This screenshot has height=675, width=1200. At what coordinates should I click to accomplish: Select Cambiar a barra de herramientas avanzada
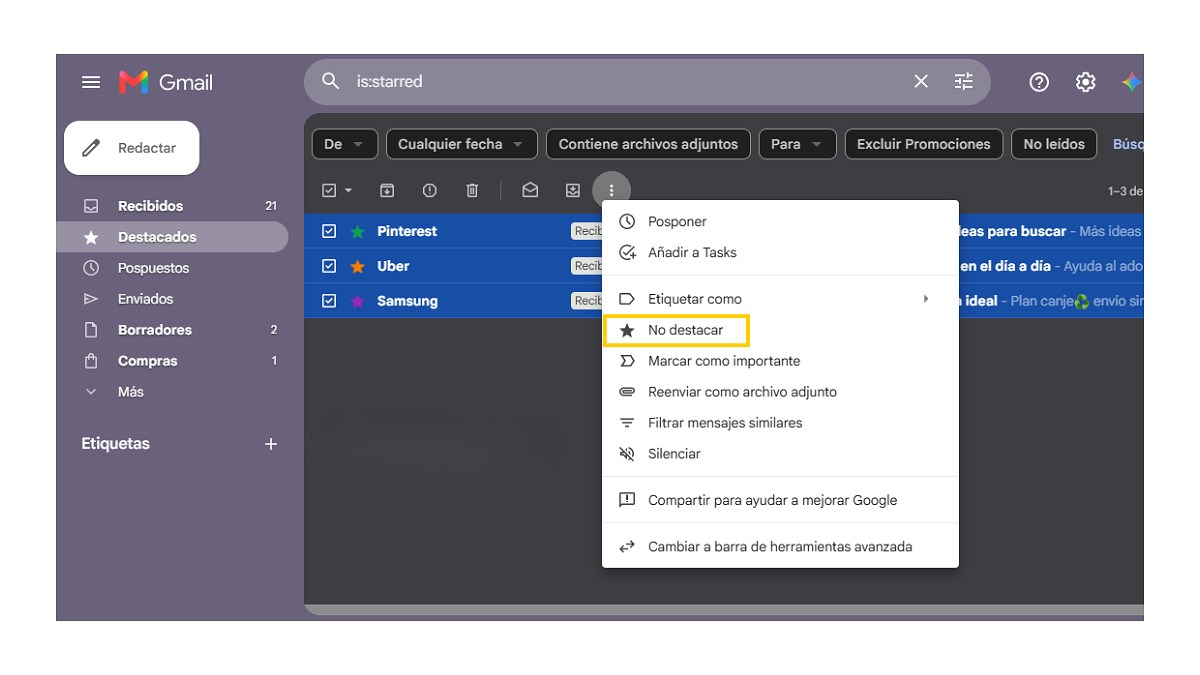click(780, 547)
